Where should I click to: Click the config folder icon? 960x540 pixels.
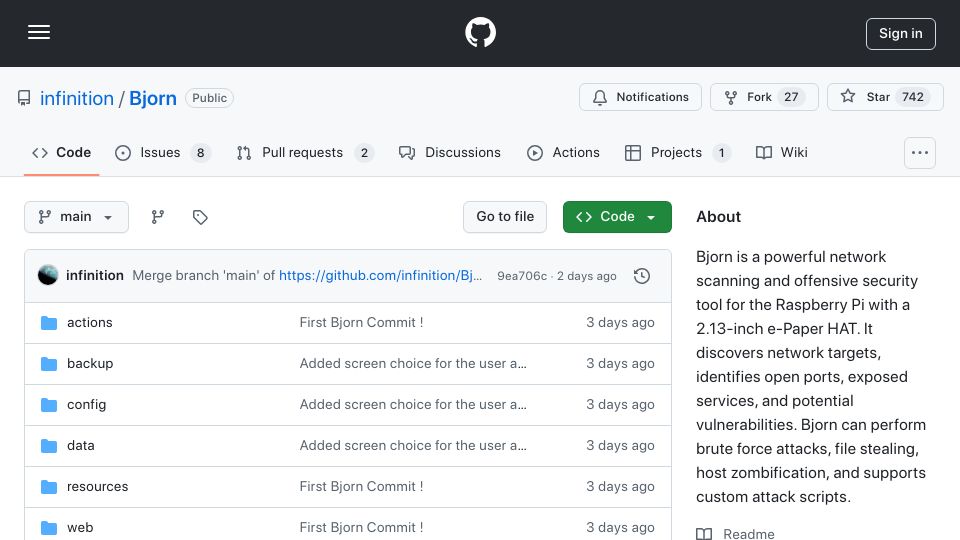pyautogui.click(x=49, y=405)
